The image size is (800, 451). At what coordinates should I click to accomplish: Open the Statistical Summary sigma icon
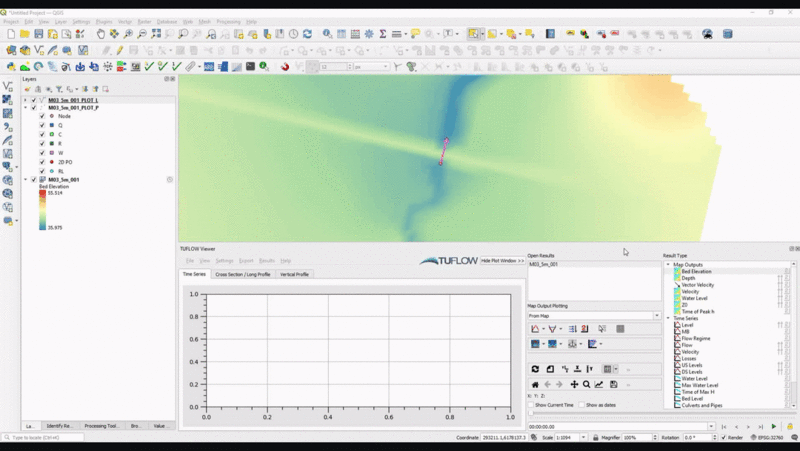pos(382,34)
